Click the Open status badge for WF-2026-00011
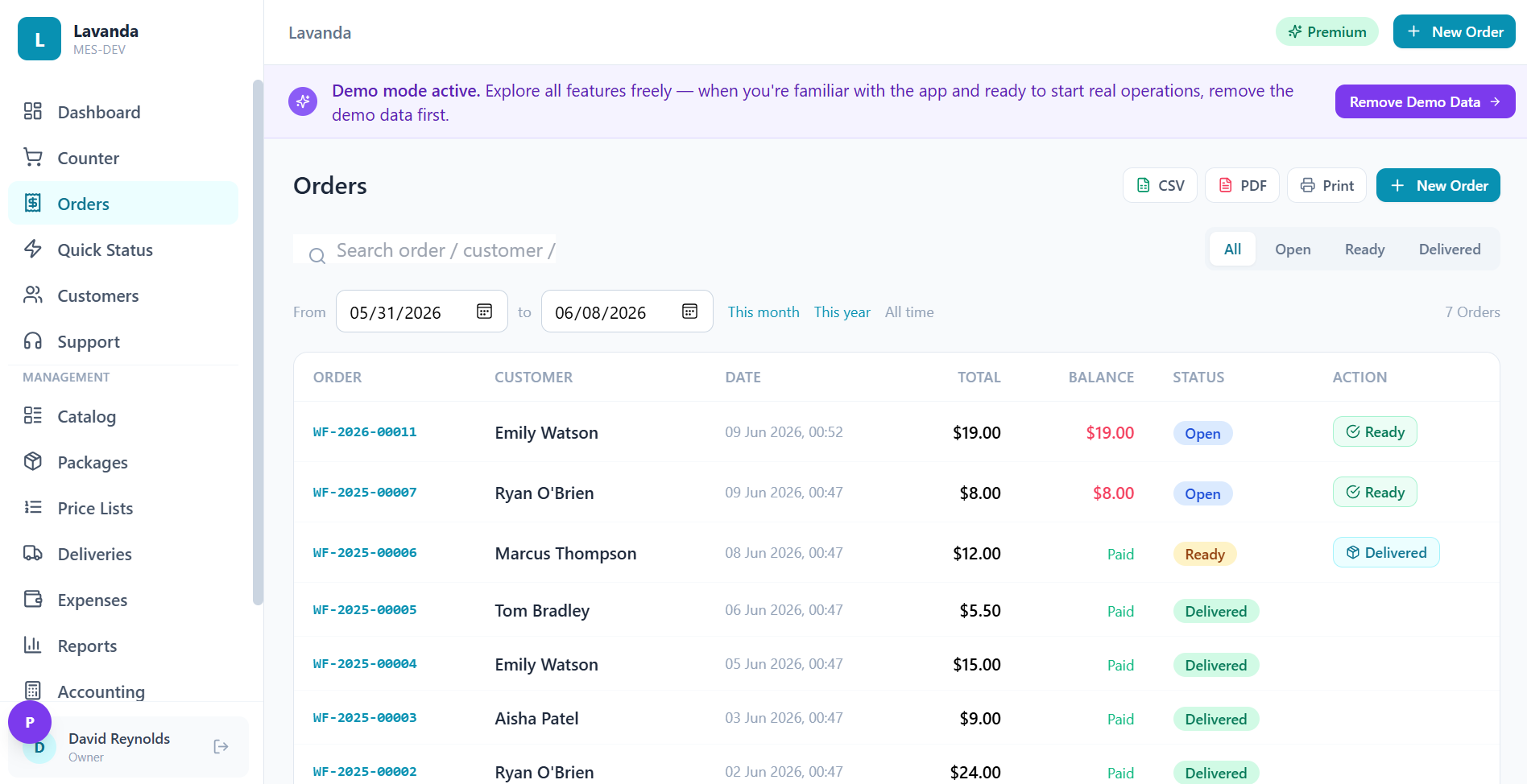The image size is (1527, 784). 1202,433
